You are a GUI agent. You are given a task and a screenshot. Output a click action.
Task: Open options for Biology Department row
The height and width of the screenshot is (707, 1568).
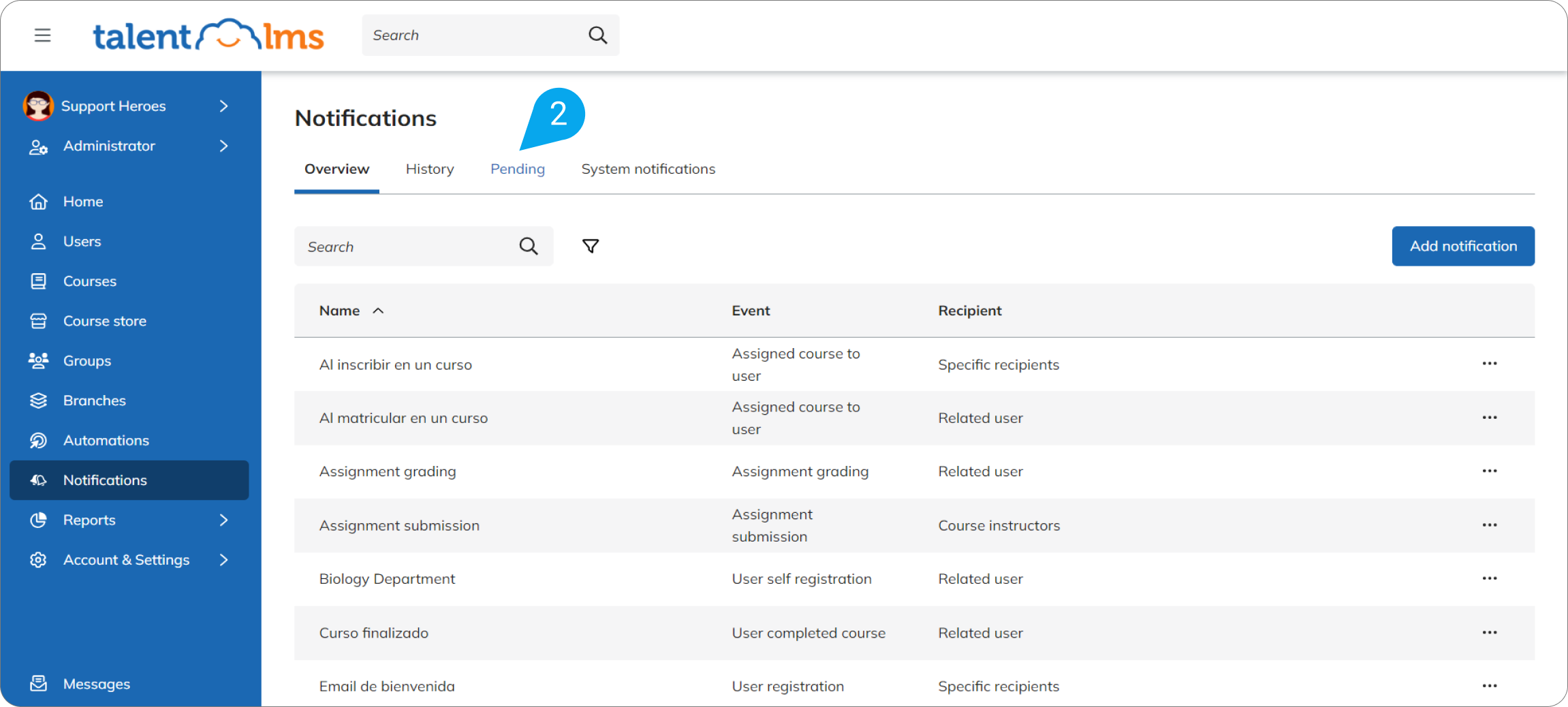[1490, 578]
